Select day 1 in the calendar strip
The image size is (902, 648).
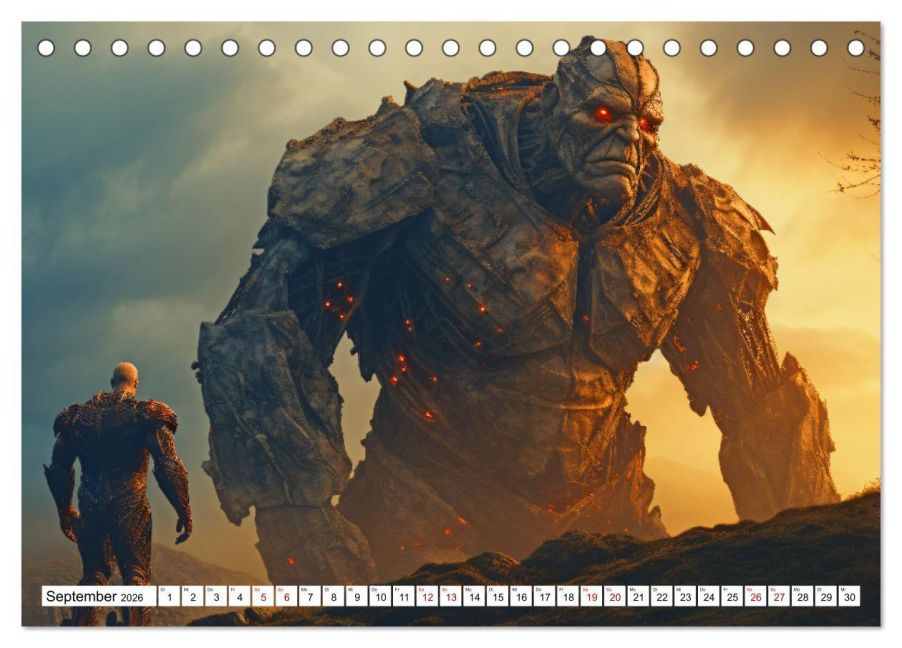169,596
